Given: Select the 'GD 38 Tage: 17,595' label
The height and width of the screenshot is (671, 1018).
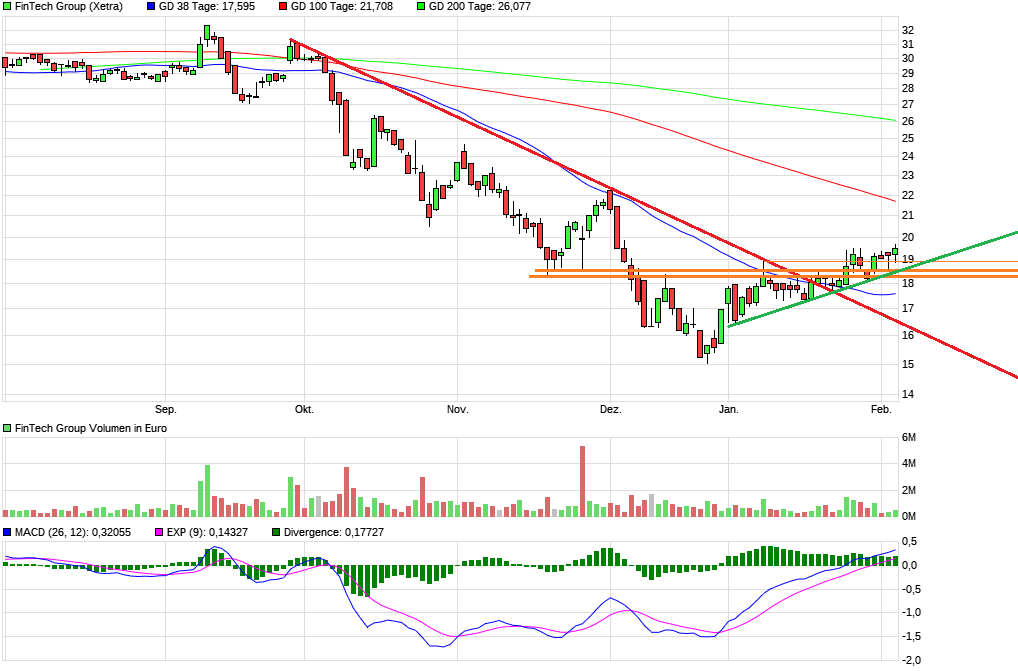Looking at the screenshot, I should point(206,6).
